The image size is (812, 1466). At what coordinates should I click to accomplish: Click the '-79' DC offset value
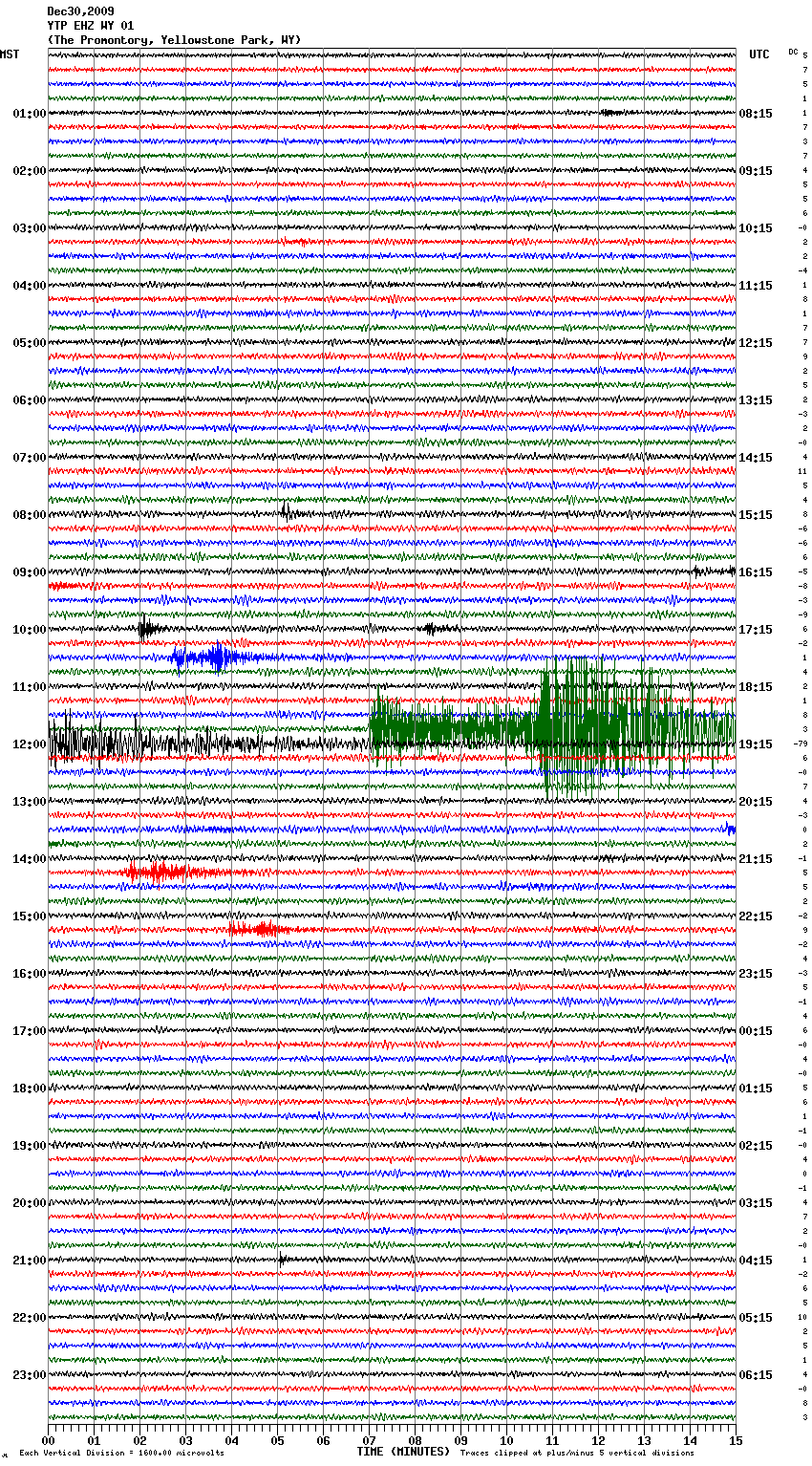[801, 744]
